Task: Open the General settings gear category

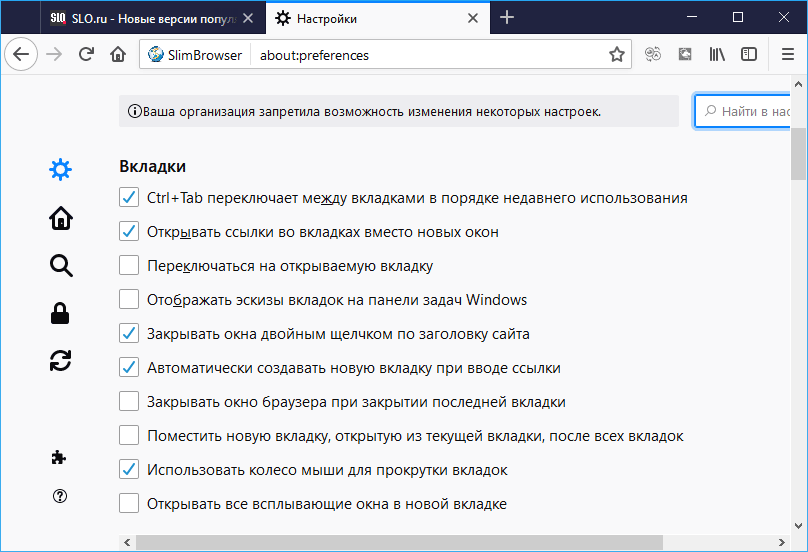Action: pos(61,169)
